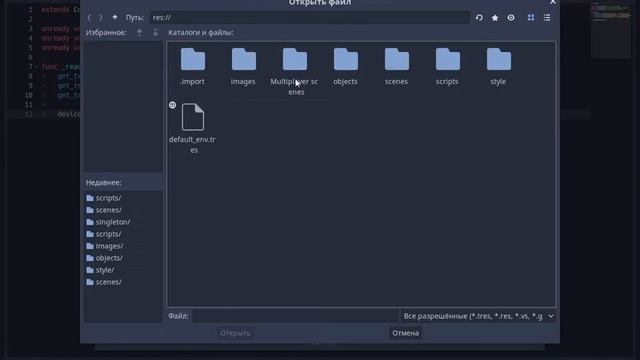
Task: Open the first recent scripts/ entry
Action: pos(104,198)
